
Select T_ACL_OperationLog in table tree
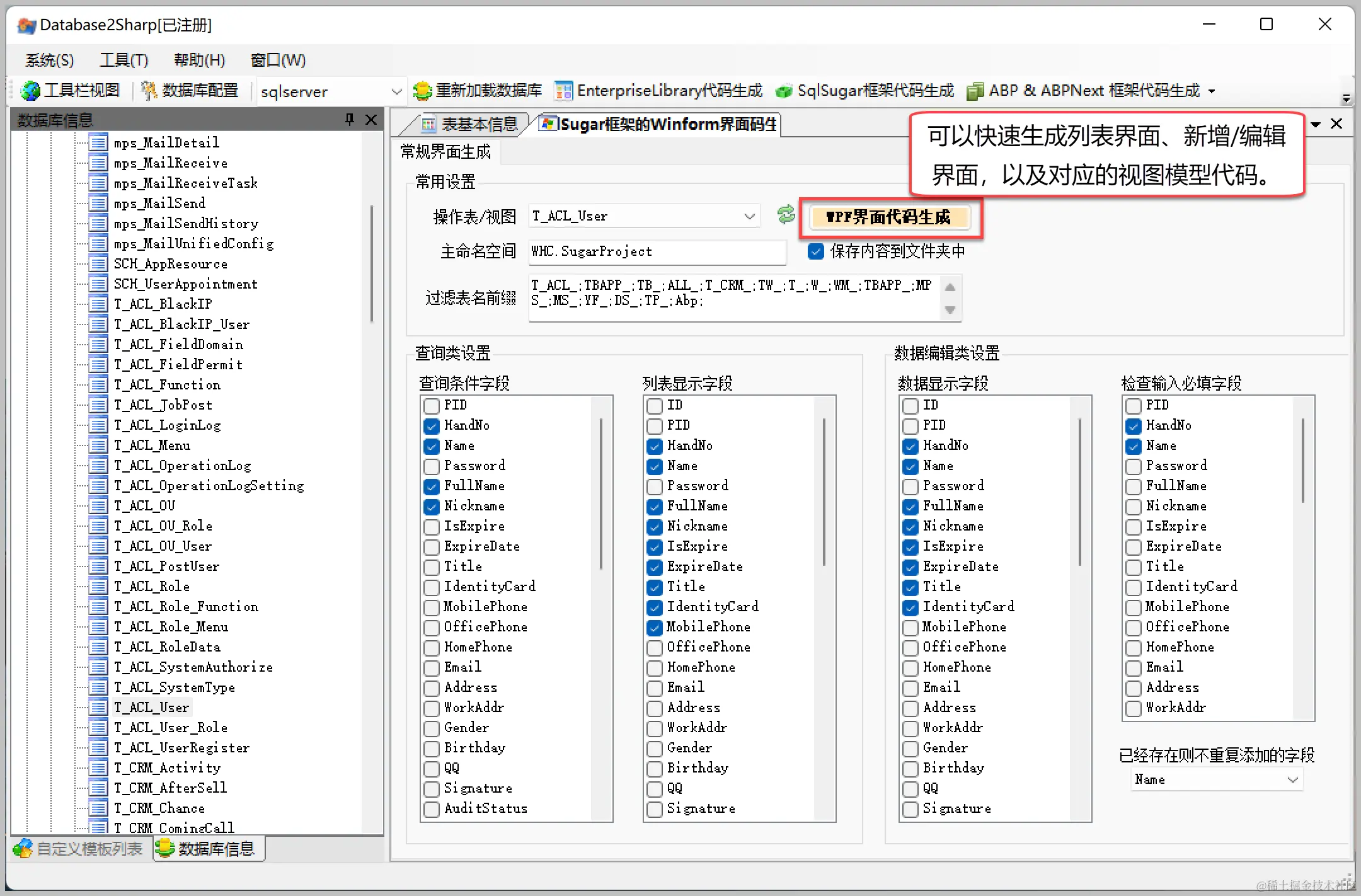coord(182,465)
